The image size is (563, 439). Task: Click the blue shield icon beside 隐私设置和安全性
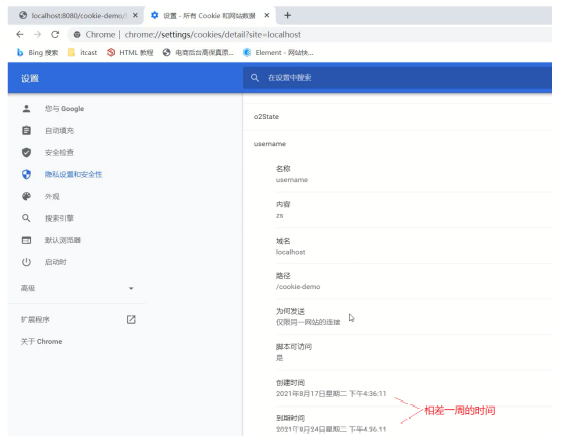(x=26, y=174)
